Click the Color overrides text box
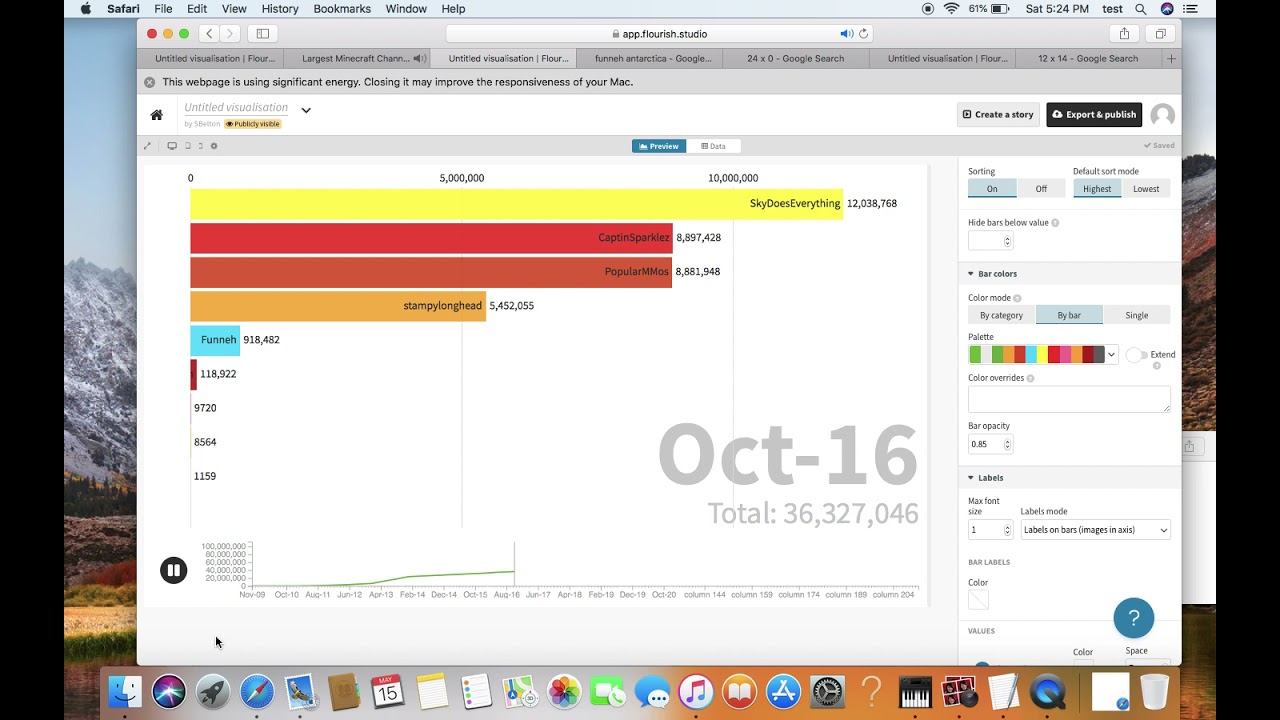Viewport: 1280px width, 720px height. point(1069,399)
